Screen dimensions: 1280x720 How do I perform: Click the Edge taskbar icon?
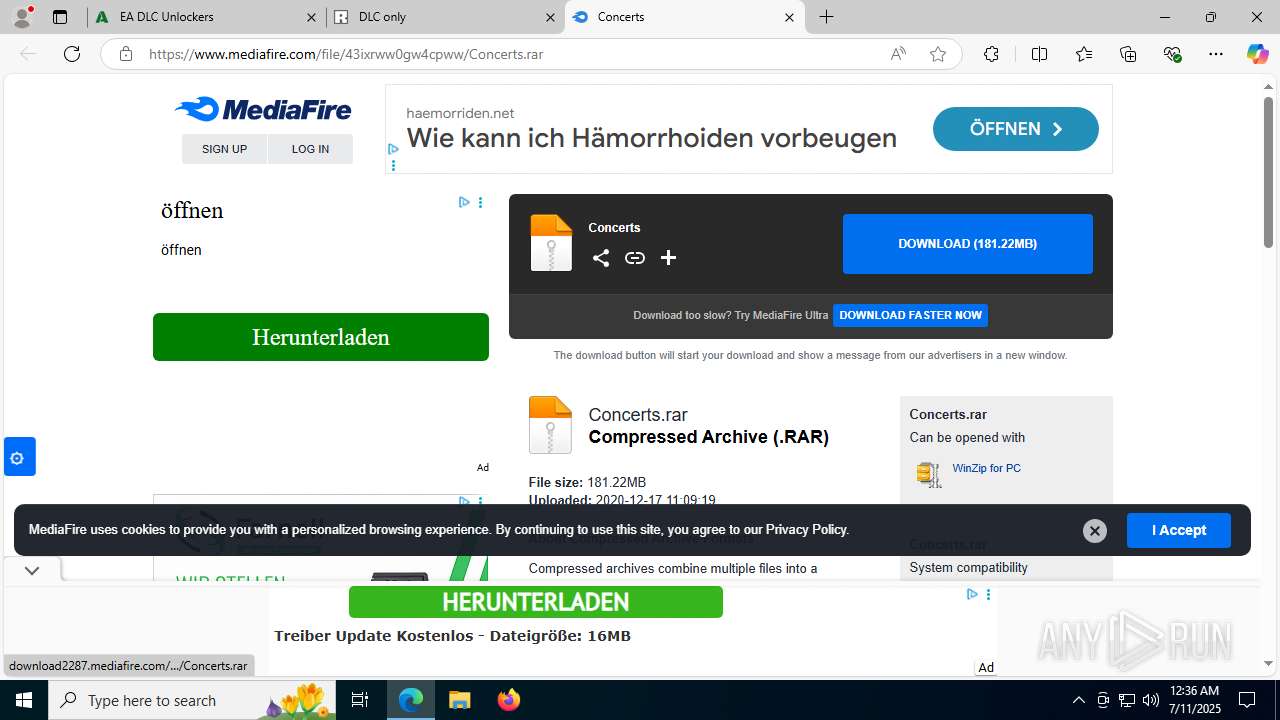[411, 700]
